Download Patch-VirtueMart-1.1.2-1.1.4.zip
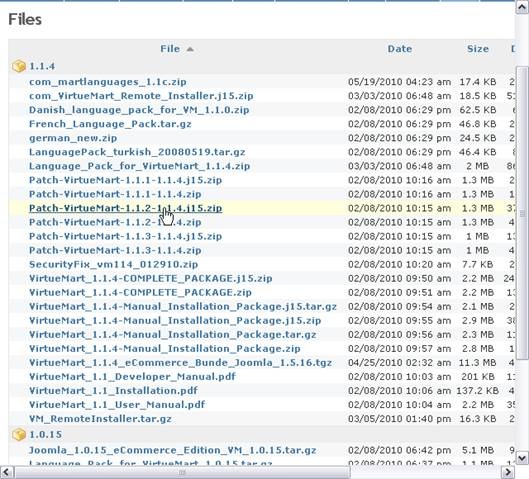529x479 pixels. tap(115, 222)
